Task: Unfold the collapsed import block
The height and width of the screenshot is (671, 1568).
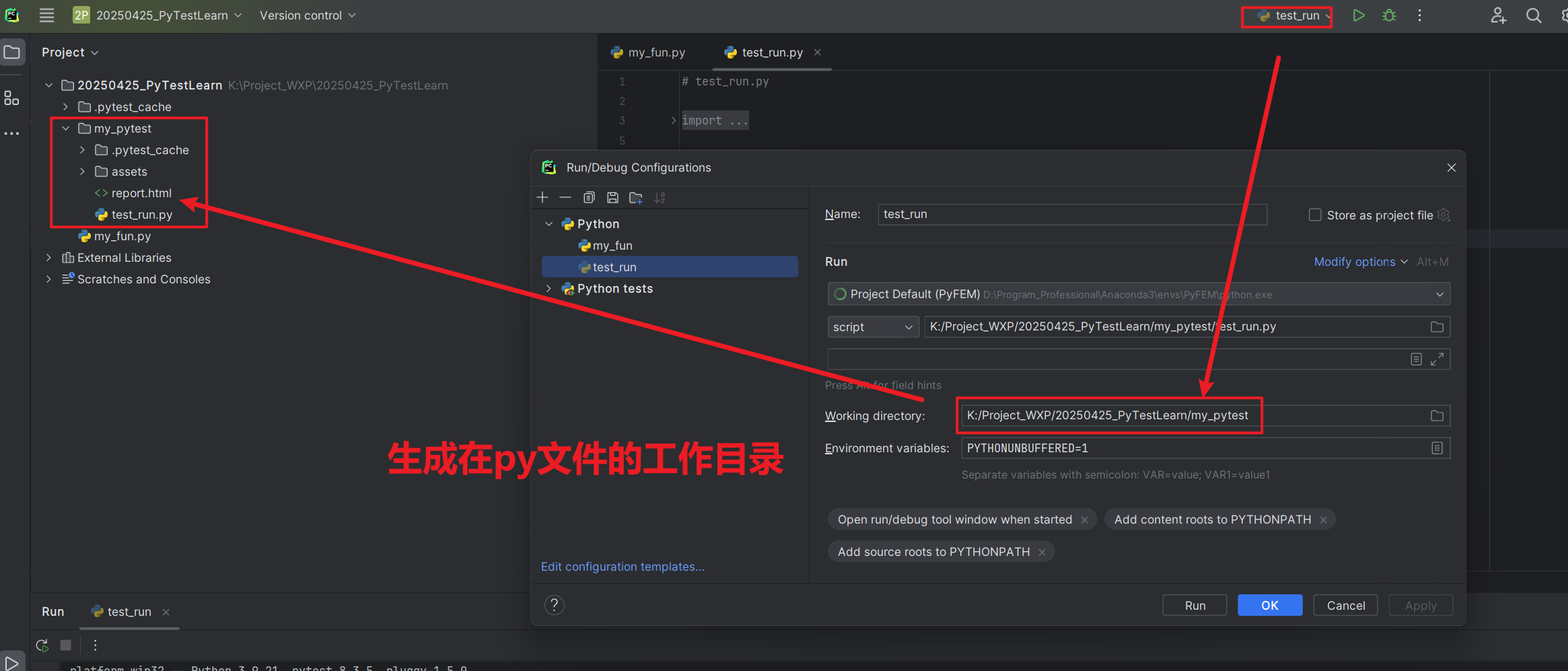Action: [673, 120]
